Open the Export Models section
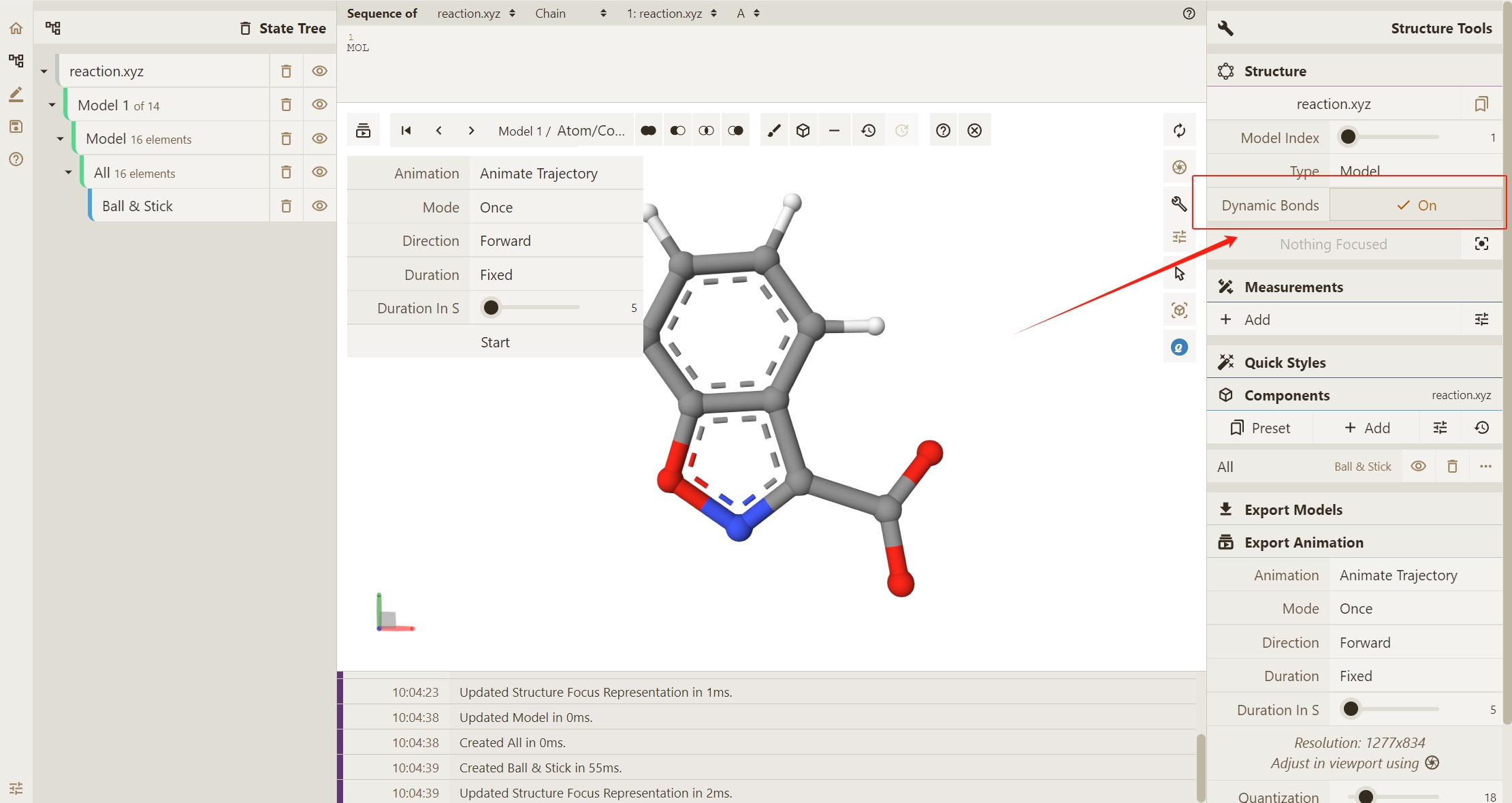The width and height of the screenshot is (1512, 803). point(1293,509)
